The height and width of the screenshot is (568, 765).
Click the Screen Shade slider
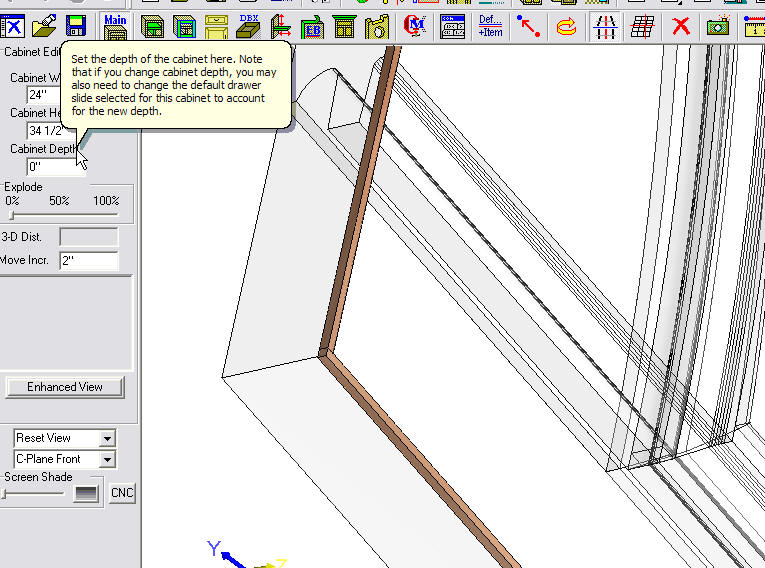33,493
